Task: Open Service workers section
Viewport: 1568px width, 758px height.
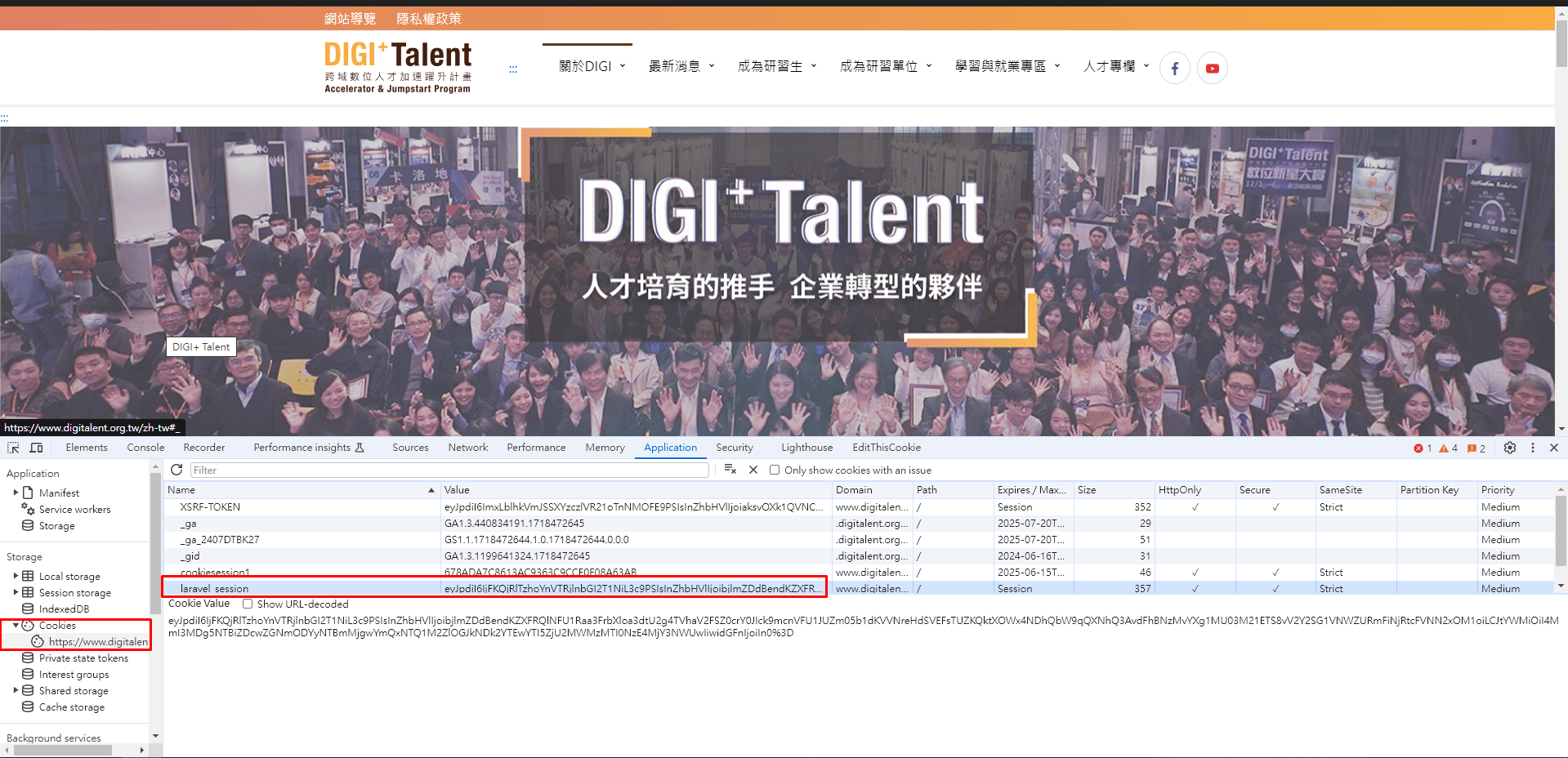Action: (x=74, y=509)
